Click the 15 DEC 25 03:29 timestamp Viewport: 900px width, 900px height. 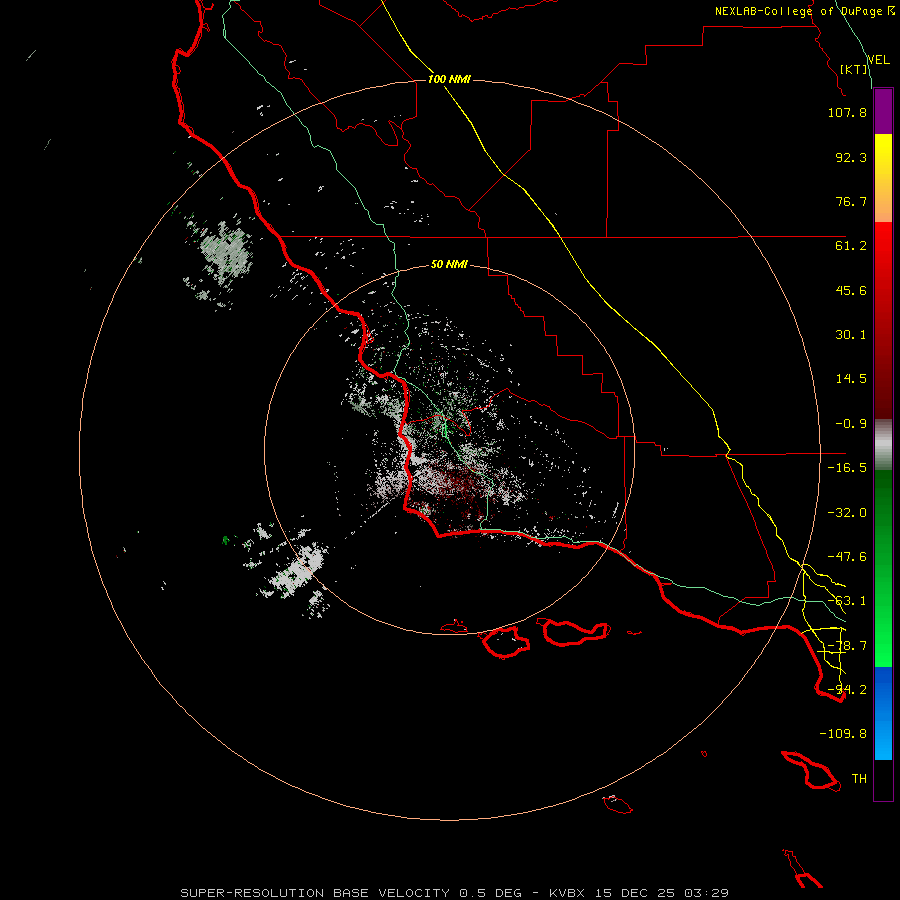pos(662,893)
